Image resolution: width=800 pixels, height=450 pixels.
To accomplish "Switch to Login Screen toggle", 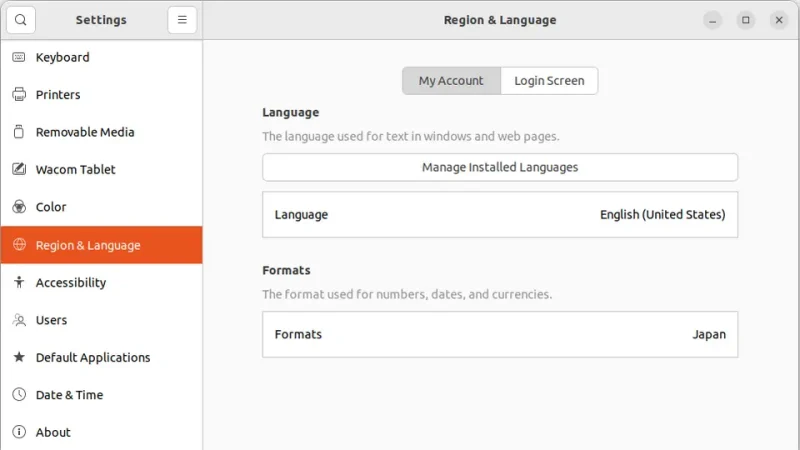I will 549,81.
